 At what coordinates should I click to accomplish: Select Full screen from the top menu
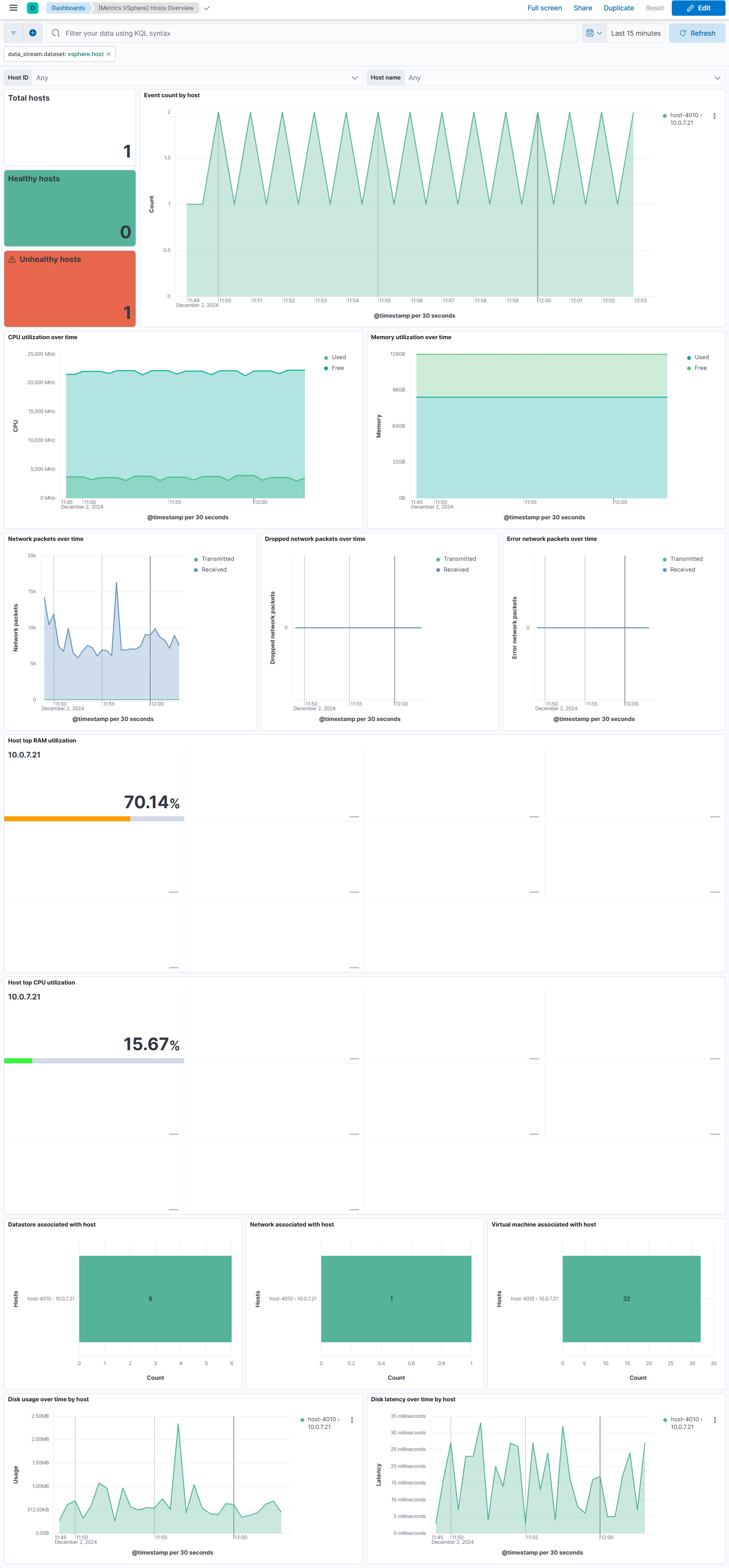tap(544, 8)
